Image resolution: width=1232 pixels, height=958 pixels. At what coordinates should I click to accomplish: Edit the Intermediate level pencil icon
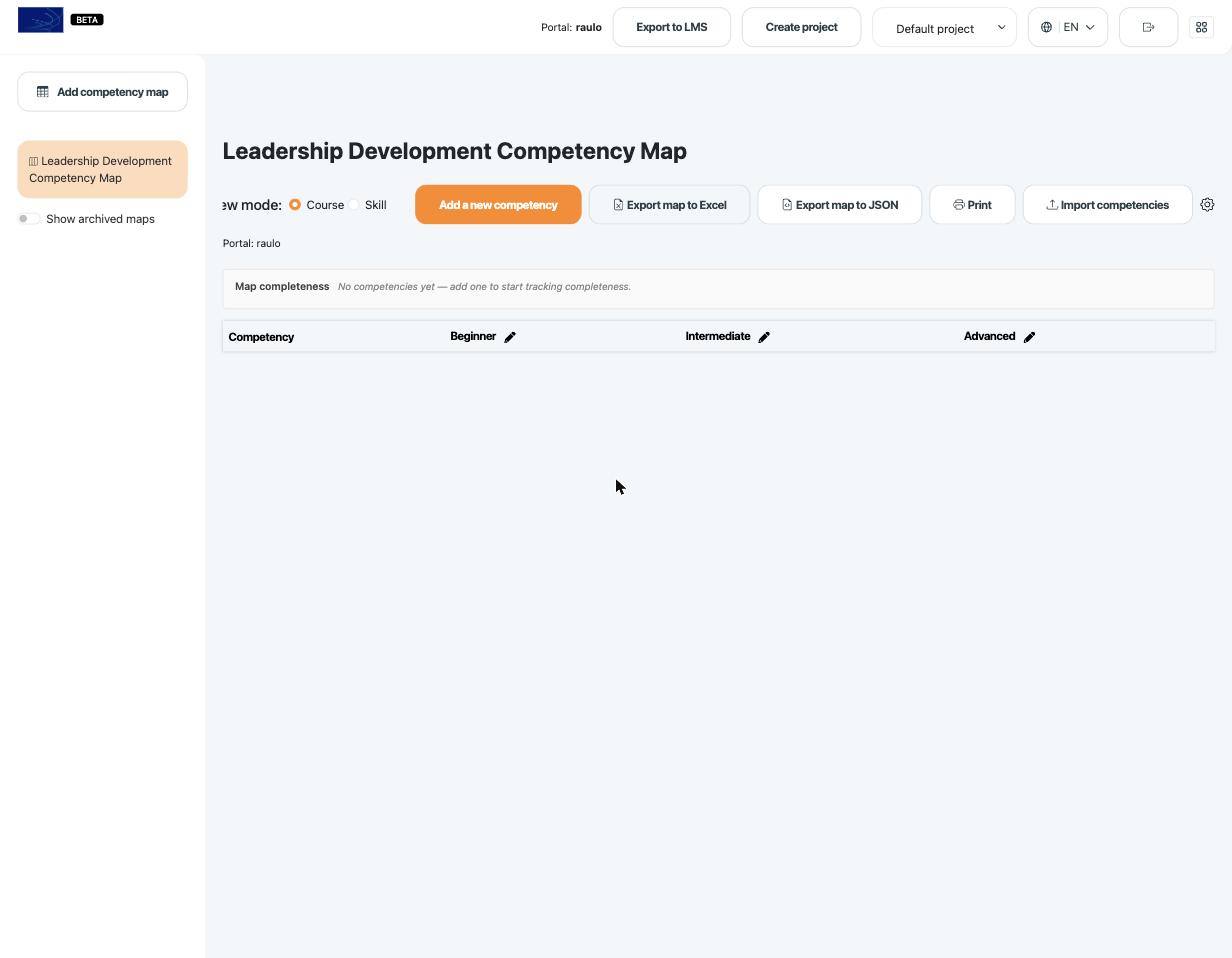point(764,337)
